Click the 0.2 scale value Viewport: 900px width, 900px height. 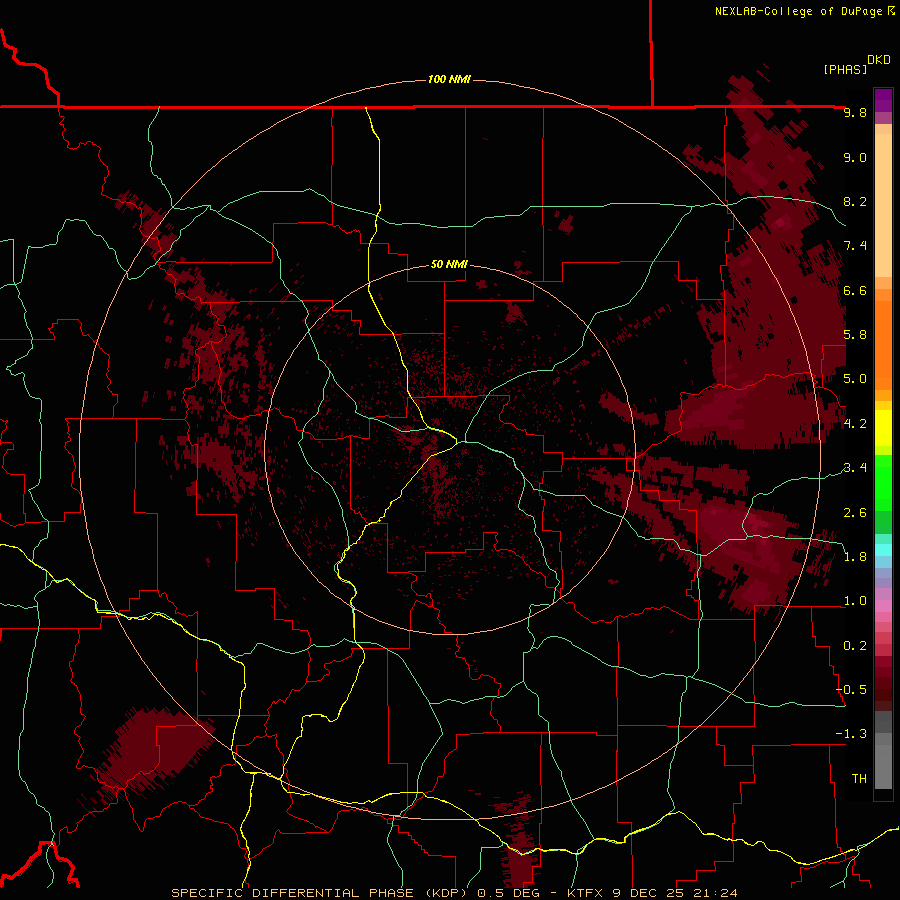pyautogui.click(x=855, y=646)
